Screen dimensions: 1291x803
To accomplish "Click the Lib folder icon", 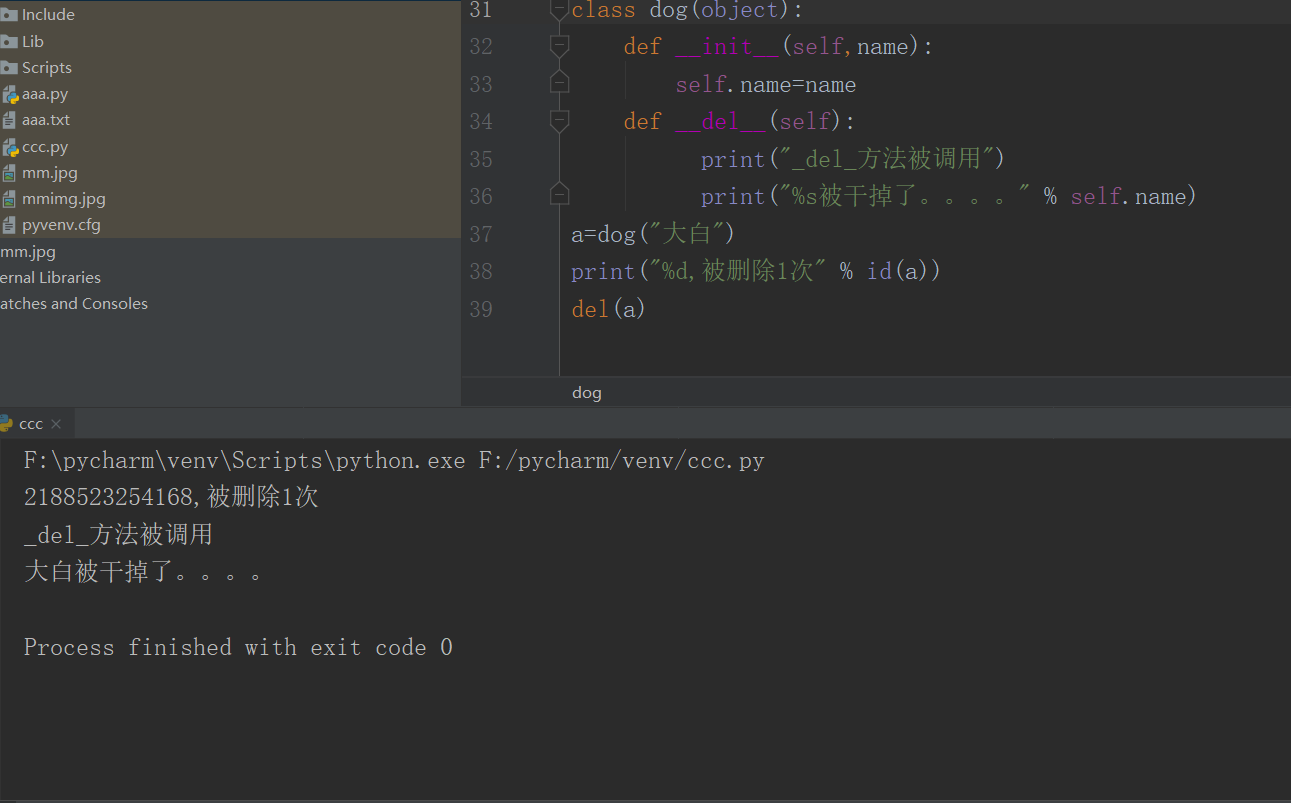I will click(x=9, y=41).
